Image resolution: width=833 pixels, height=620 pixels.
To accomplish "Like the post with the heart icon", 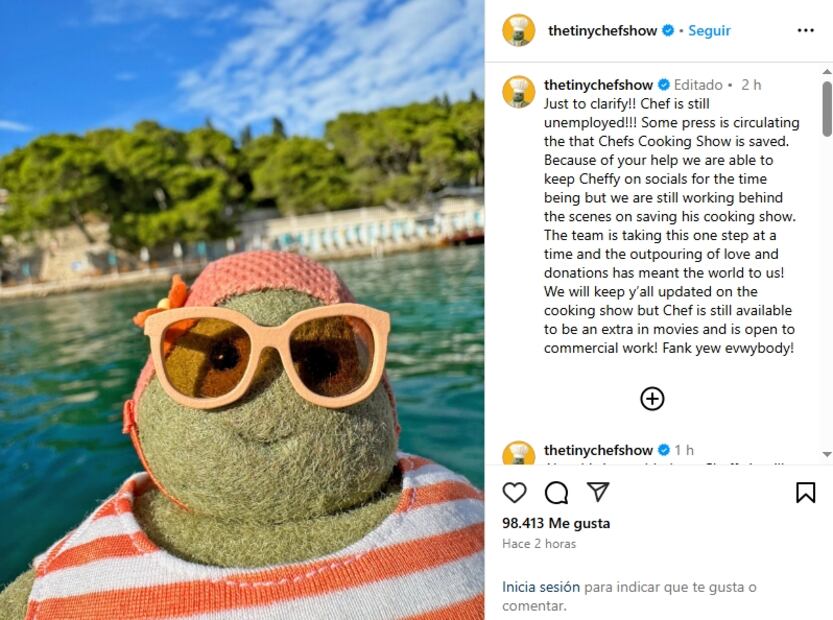I will click(514, 492).
